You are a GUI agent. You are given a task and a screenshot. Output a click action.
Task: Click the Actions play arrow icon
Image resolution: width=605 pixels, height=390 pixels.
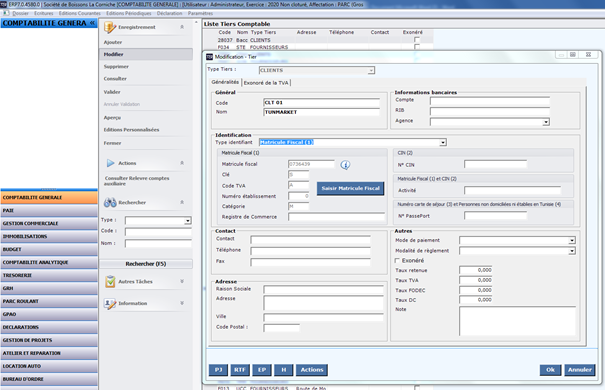click(111, 163)
